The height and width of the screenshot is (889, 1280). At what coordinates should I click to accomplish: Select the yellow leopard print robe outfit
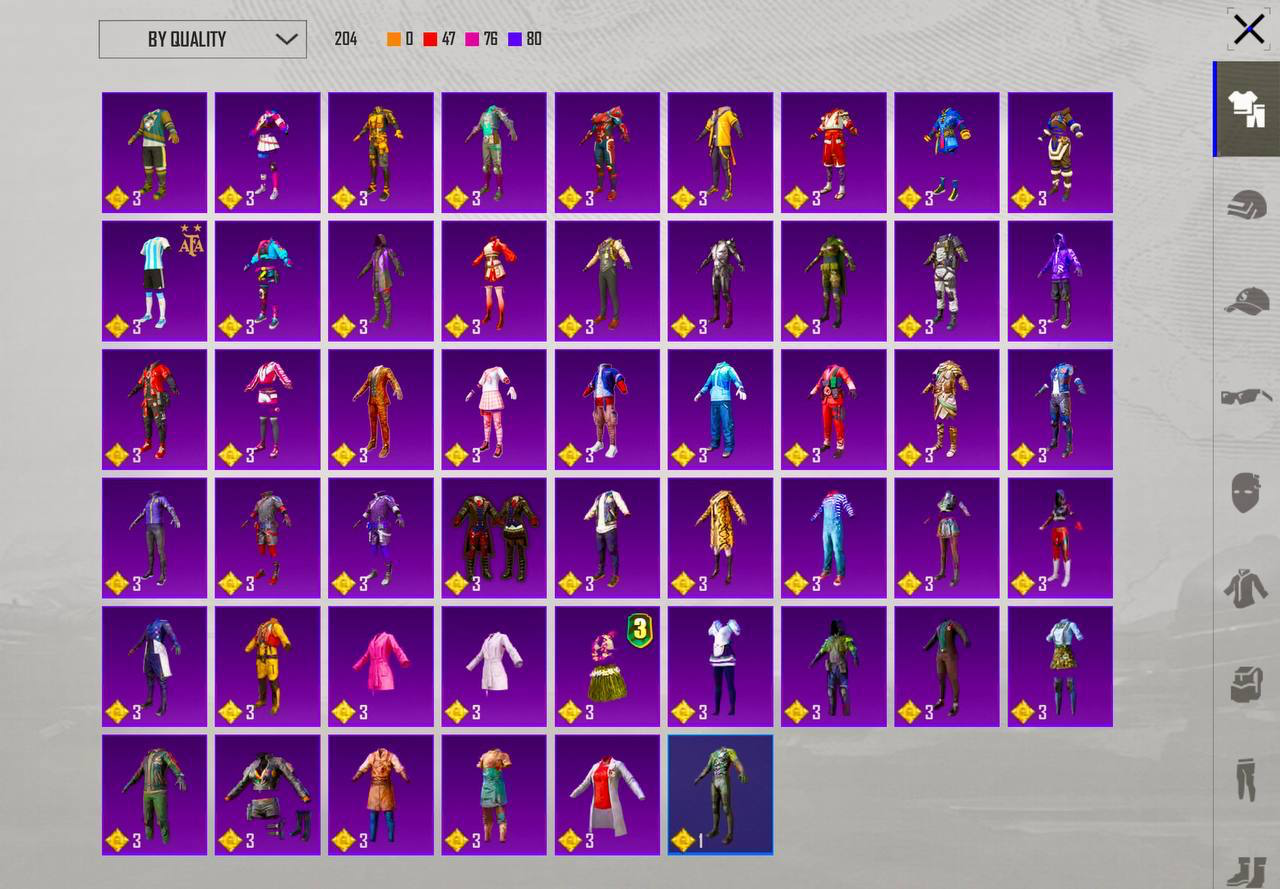720,538
